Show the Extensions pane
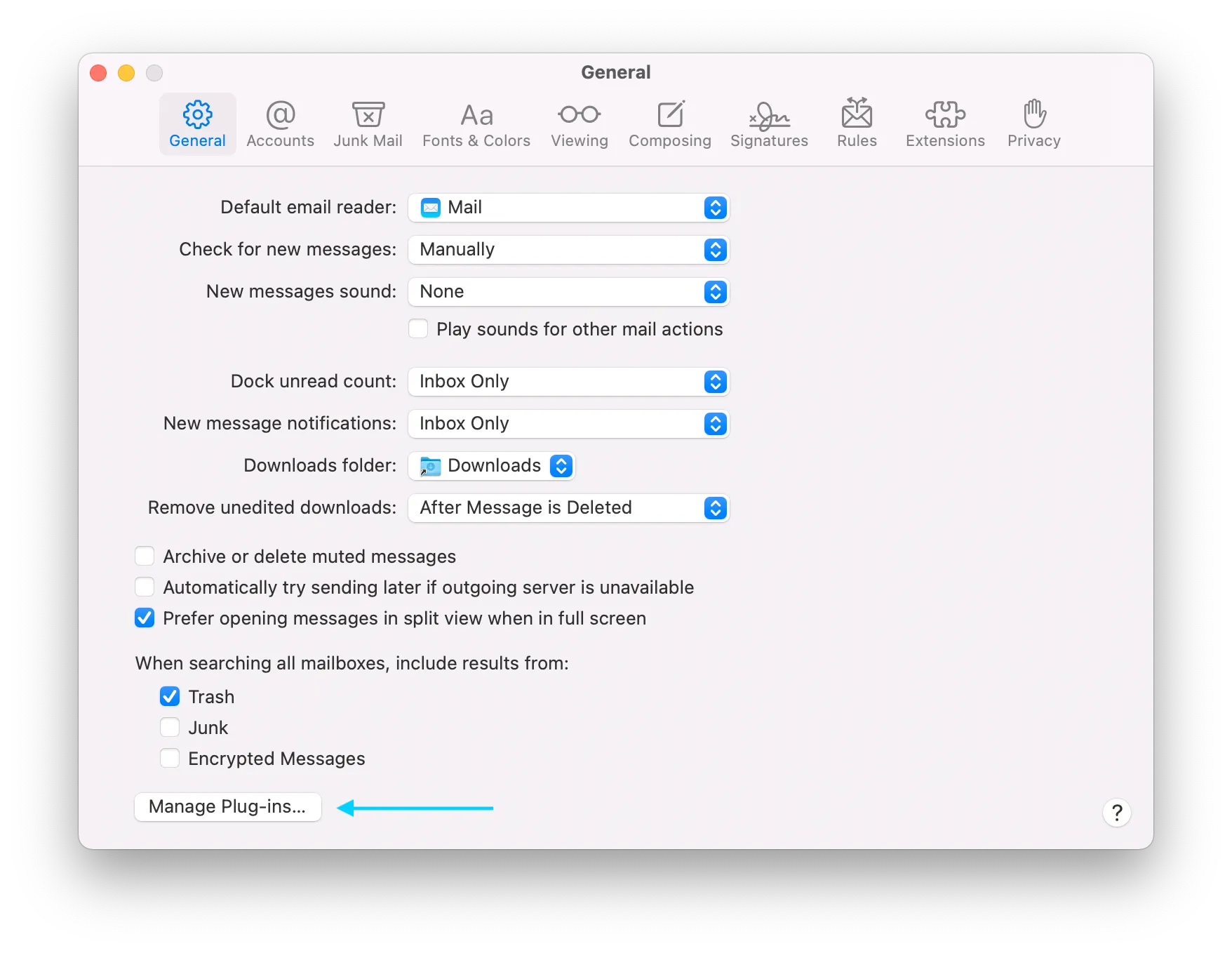This screenshot has height=953, width=1232. click(x=945, y=124)
